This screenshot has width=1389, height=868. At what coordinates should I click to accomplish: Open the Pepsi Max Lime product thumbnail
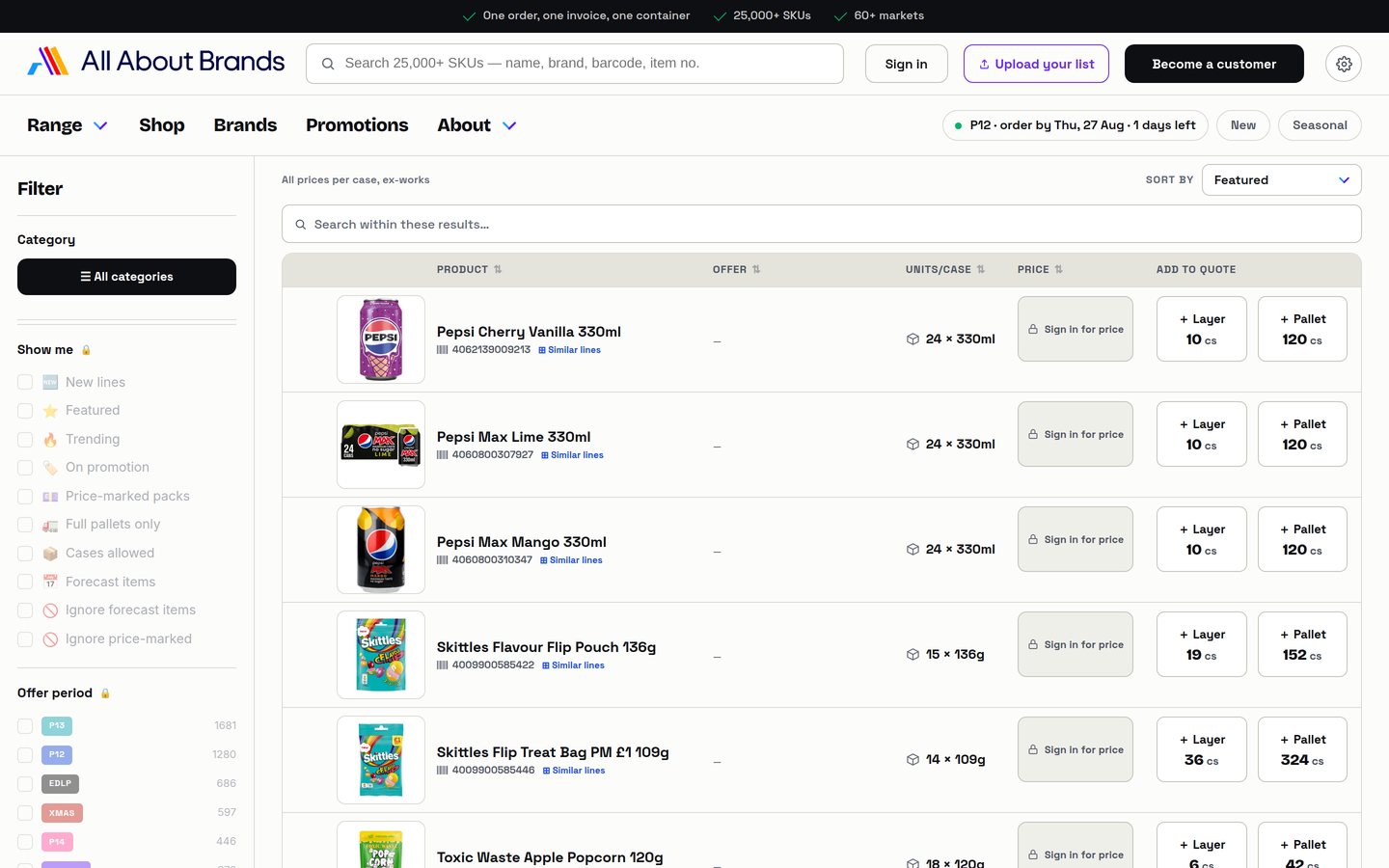pyautogui.click(x=381, y=445)
